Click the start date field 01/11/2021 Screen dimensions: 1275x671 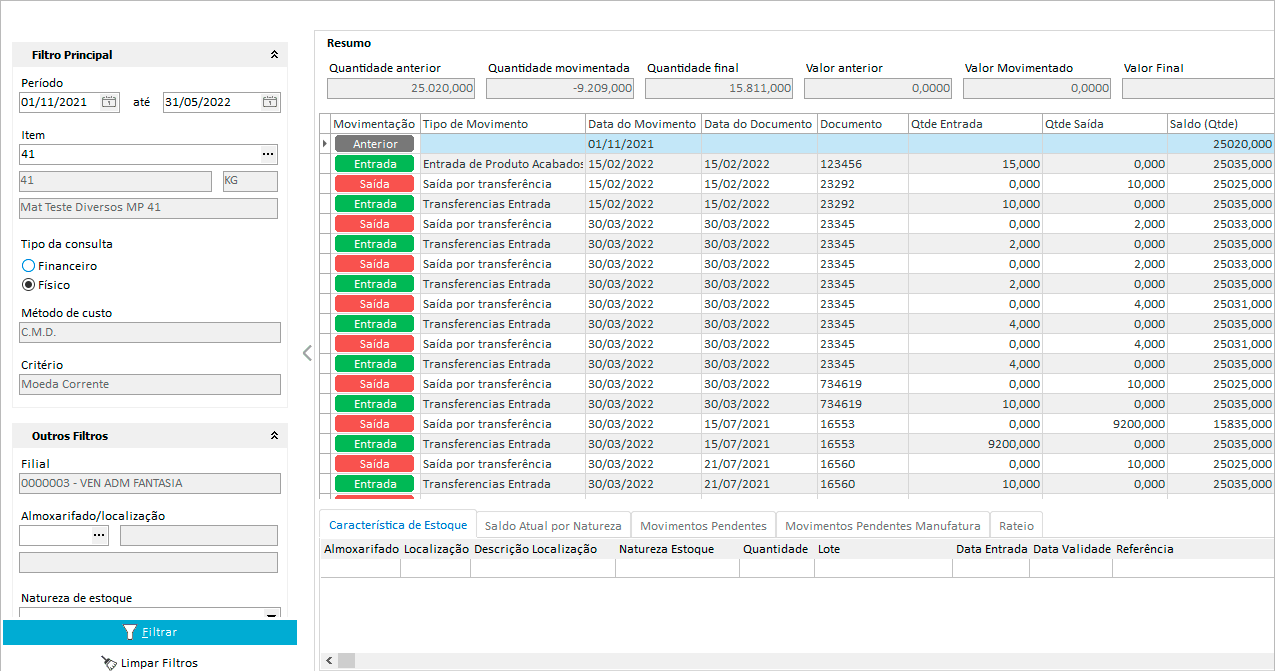click(x=60, y=102)
